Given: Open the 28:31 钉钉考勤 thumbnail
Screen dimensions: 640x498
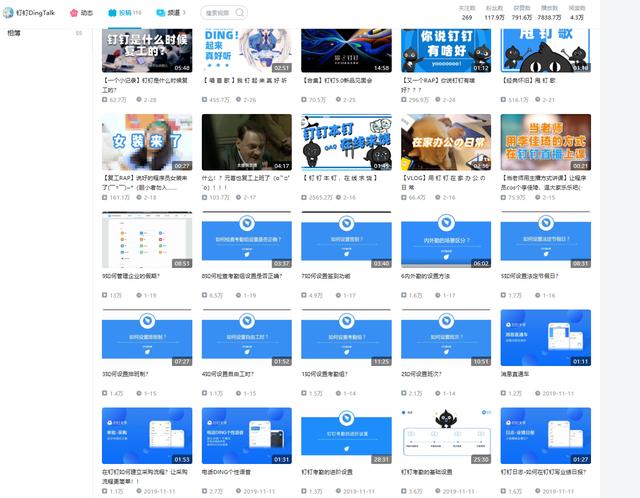Looking at the screenshot, I should 346,436.
